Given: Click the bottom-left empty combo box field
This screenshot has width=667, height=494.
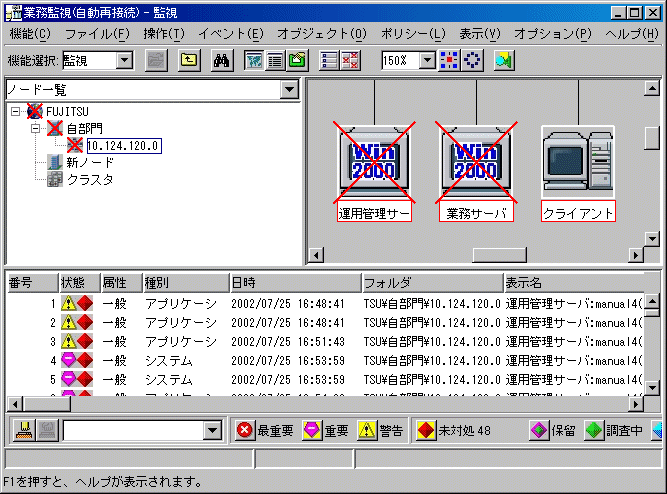Looking at the screenshot, I should [x=134, y=431].
